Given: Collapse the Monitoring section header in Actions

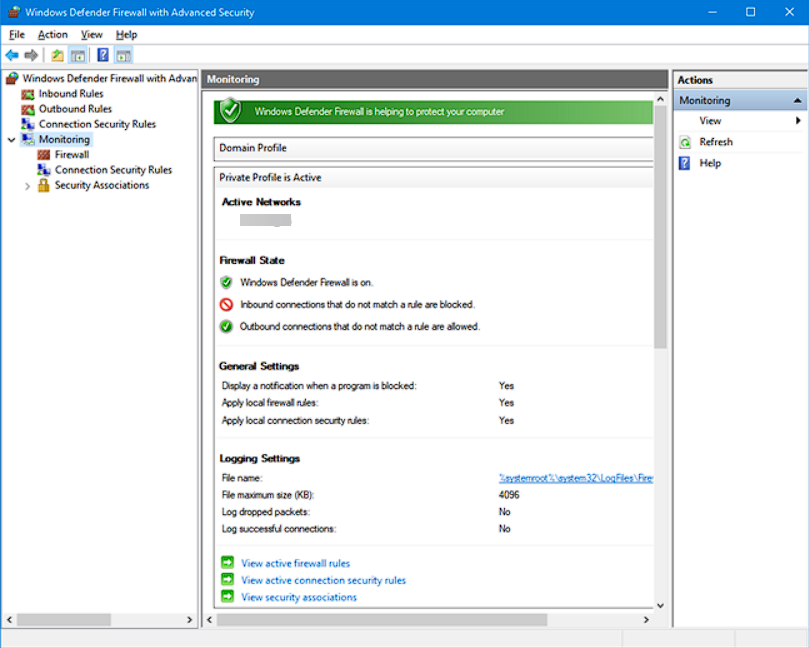Looking at the screenshot, I should [798, 101].
